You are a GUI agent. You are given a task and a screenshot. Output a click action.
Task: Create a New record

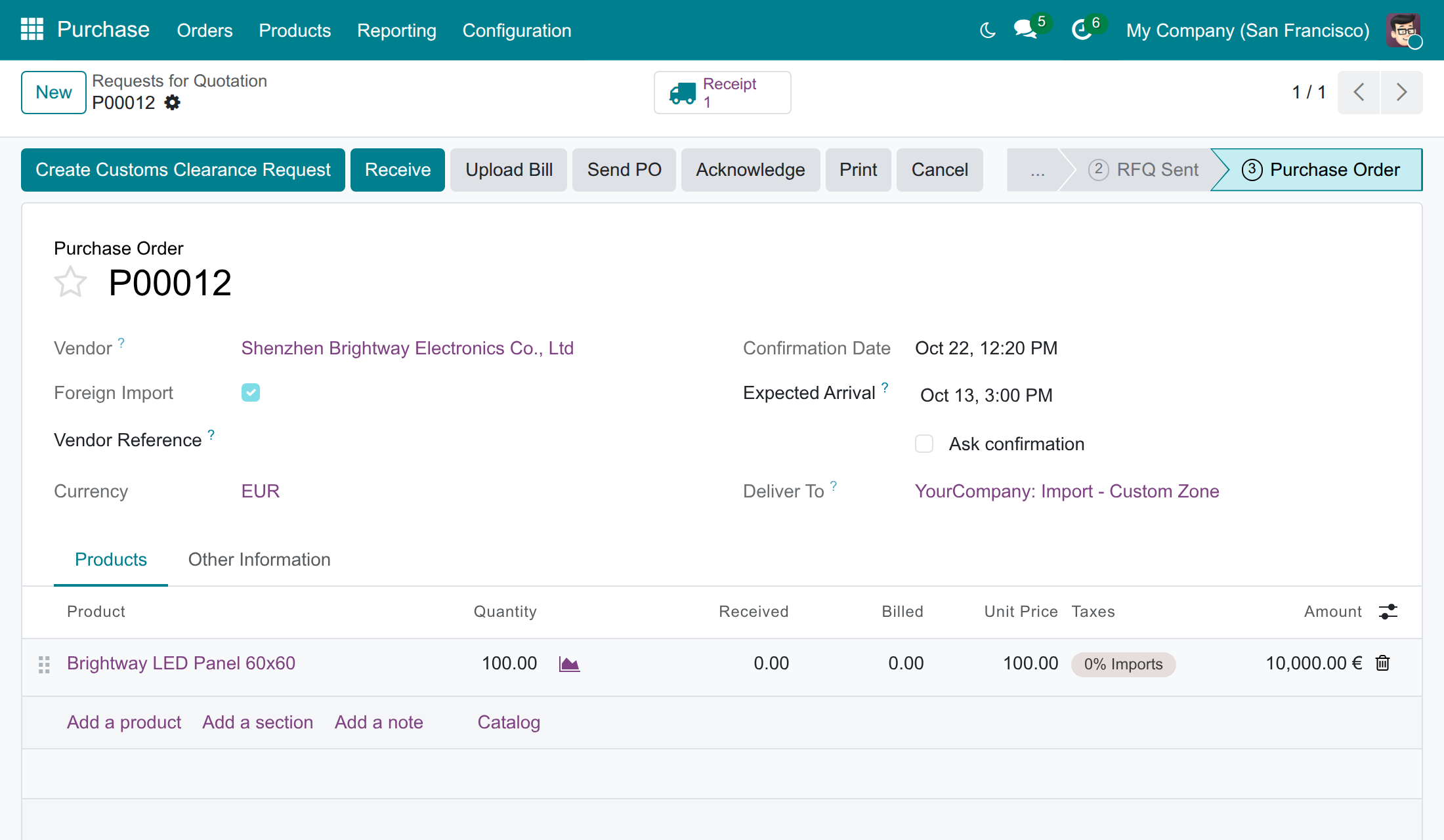tap(54, 93)
